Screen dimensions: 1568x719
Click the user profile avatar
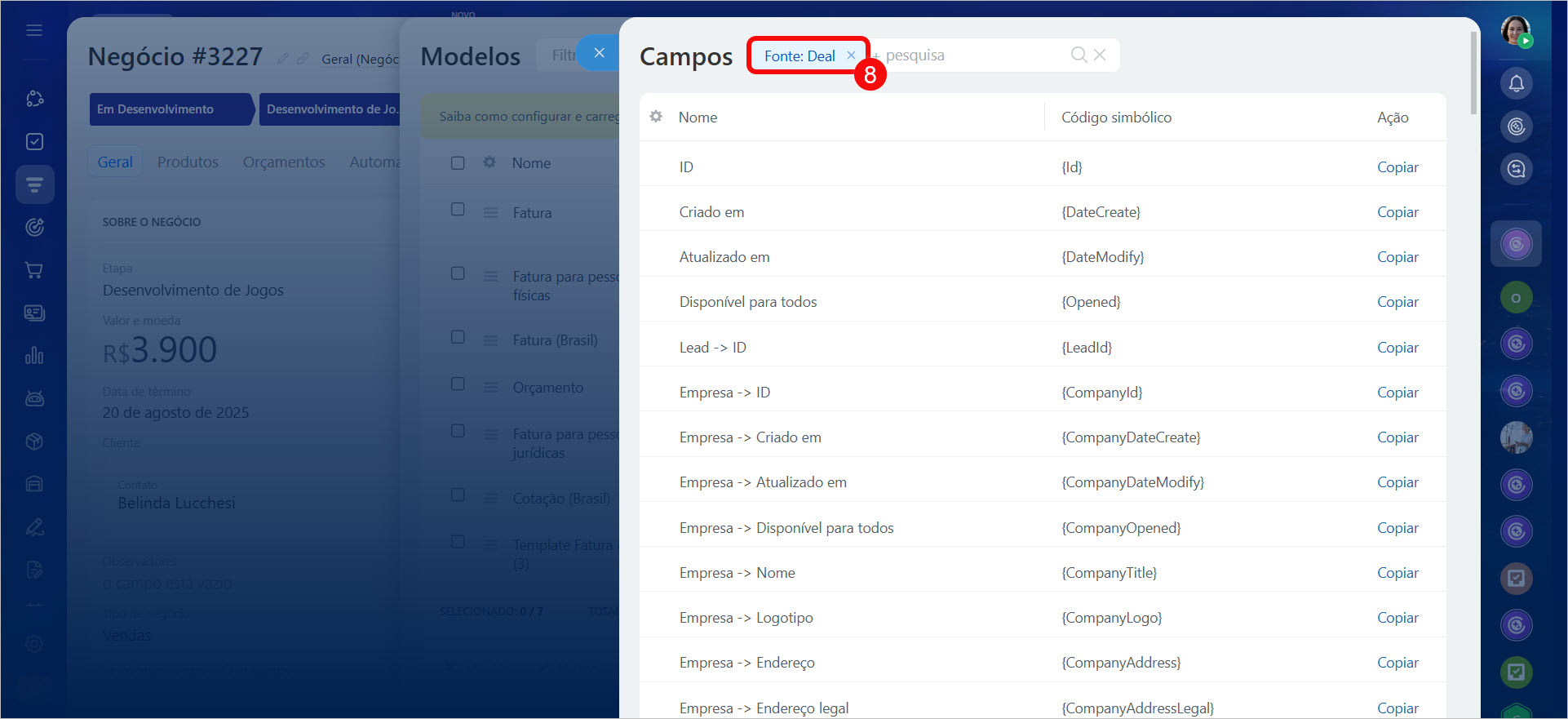click(1516, 31)
